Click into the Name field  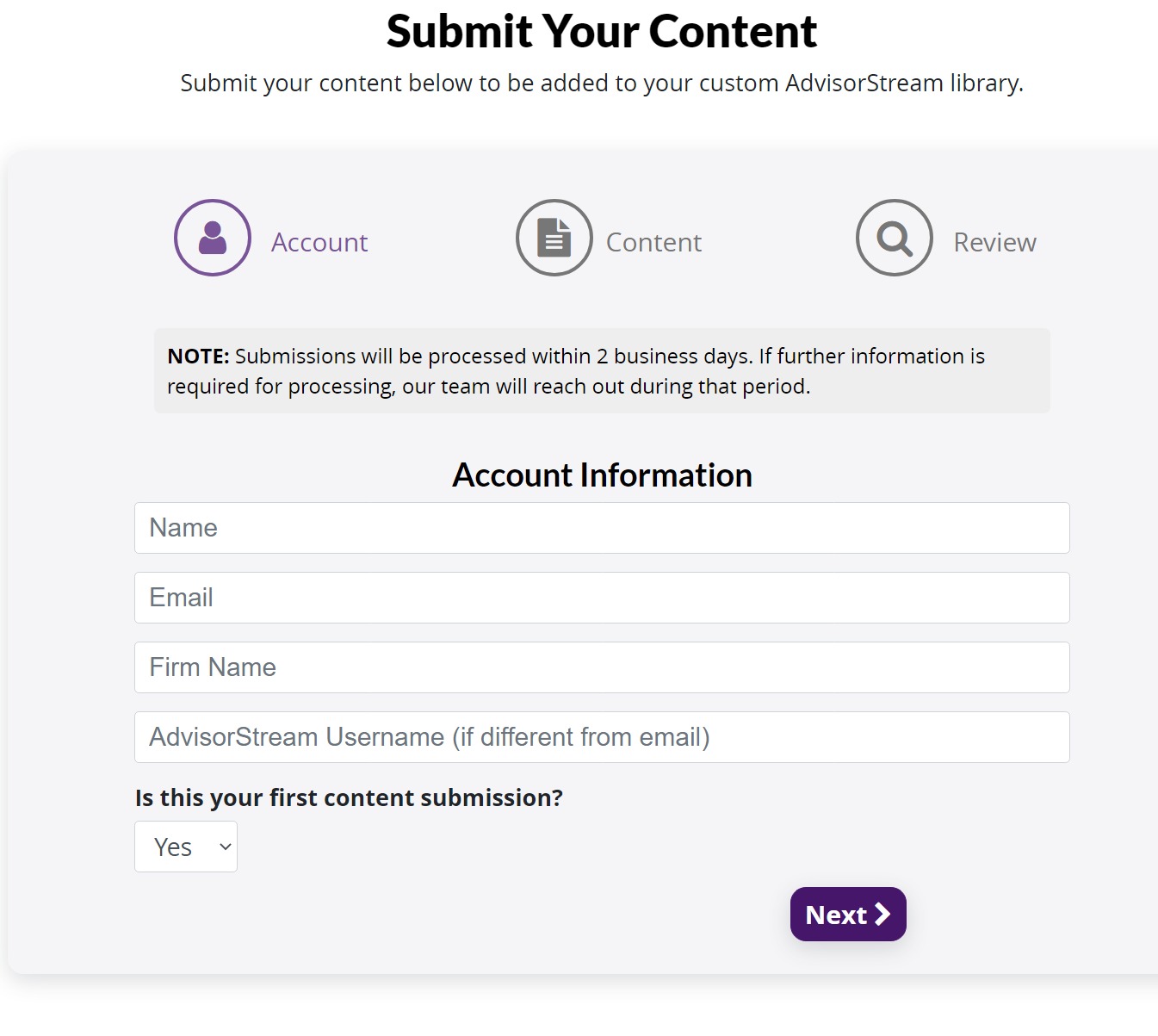click(x=602, y=528)
